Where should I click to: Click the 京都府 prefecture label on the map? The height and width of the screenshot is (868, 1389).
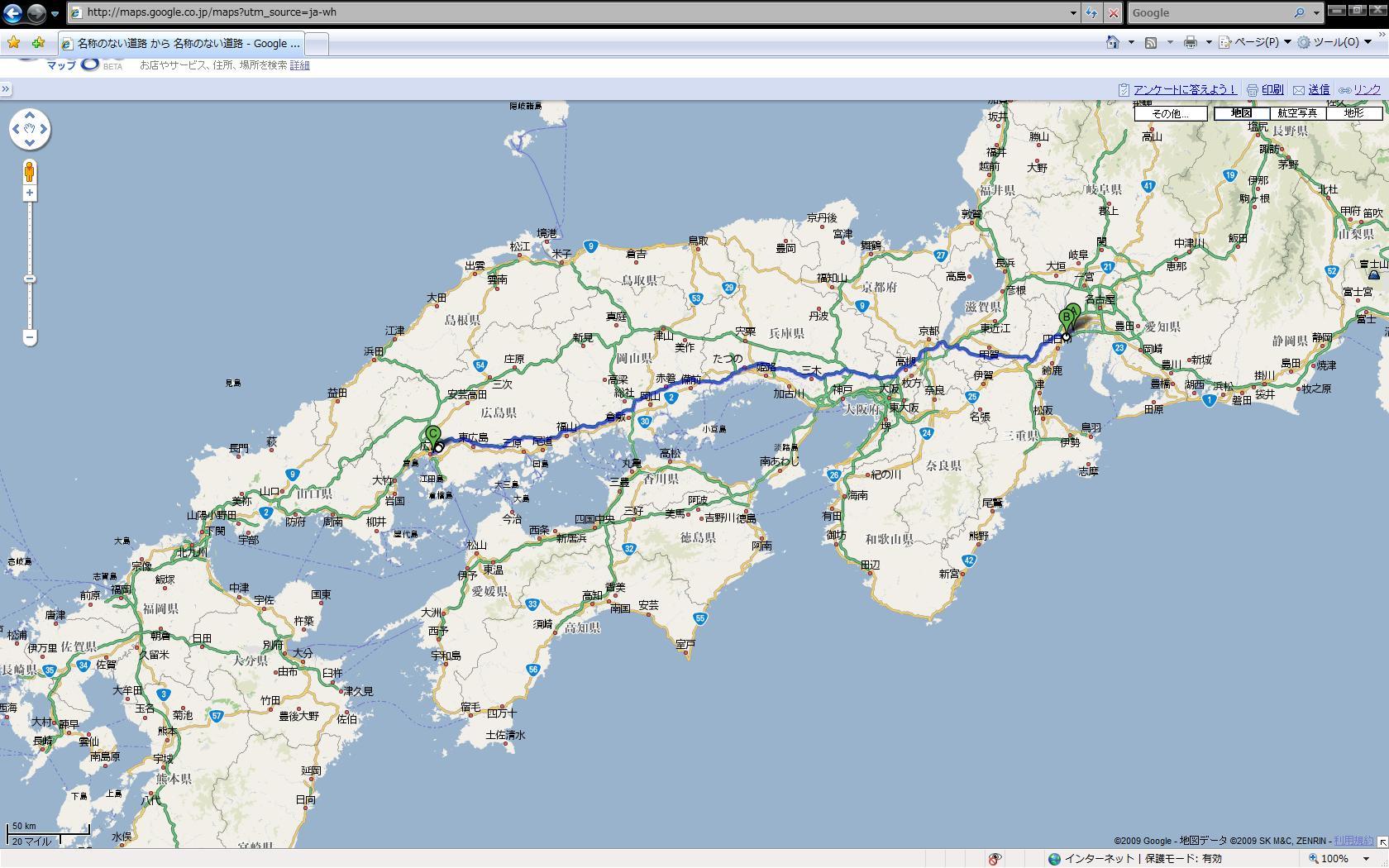pos(879,287)
